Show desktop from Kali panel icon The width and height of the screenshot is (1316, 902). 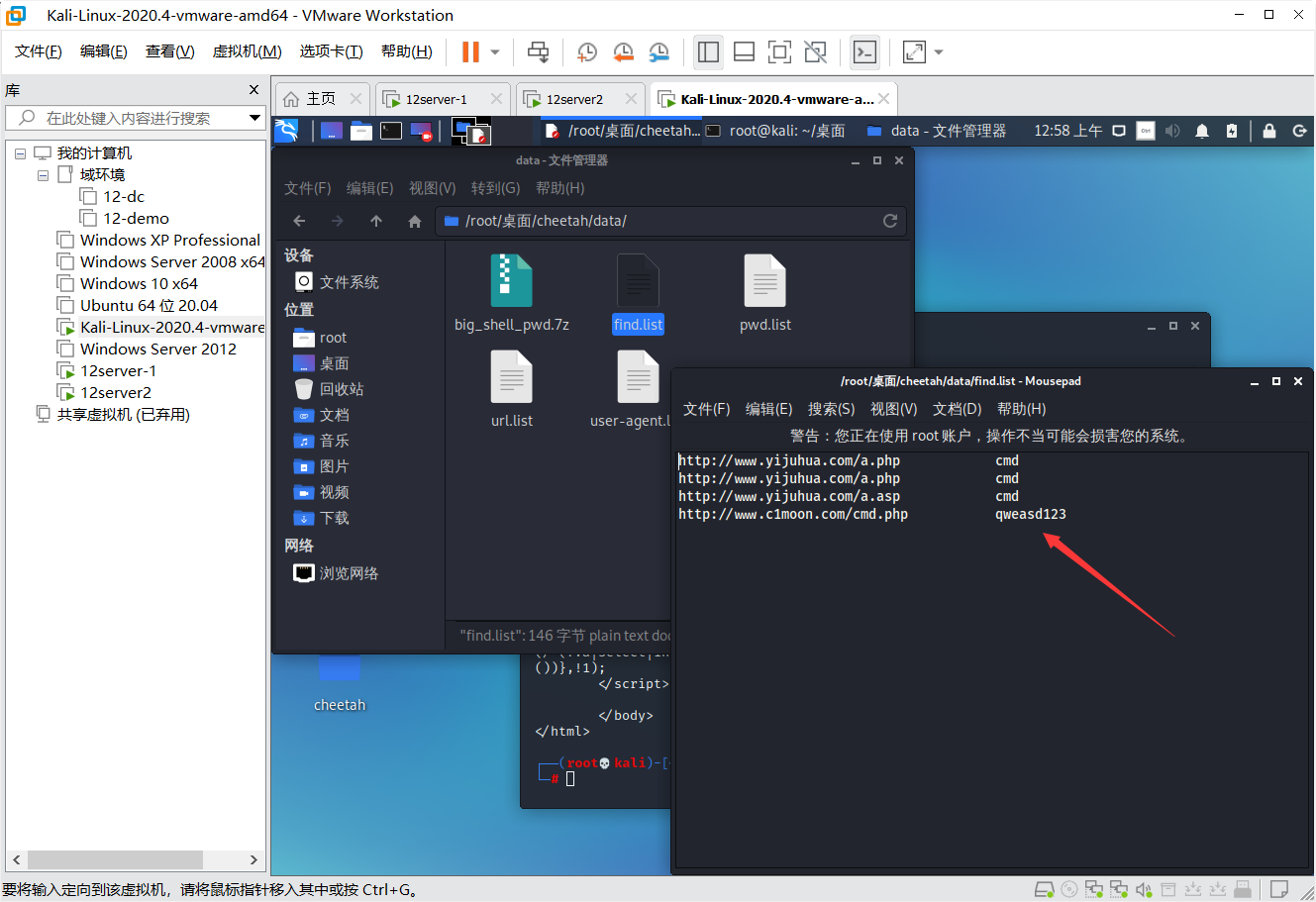[332, 131]
